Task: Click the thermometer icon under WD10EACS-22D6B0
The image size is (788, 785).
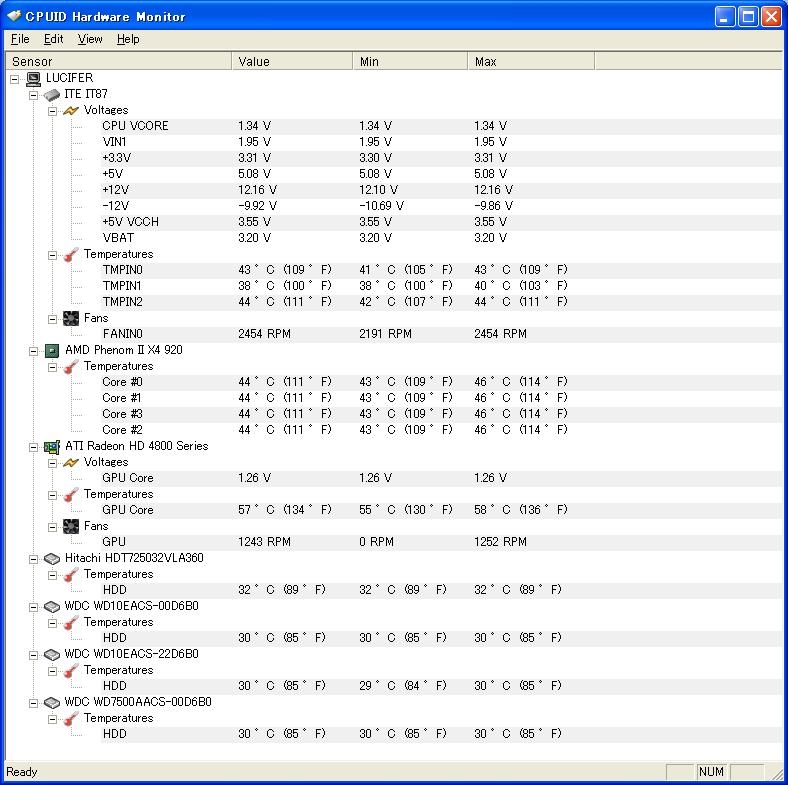Action: [71, 670]
